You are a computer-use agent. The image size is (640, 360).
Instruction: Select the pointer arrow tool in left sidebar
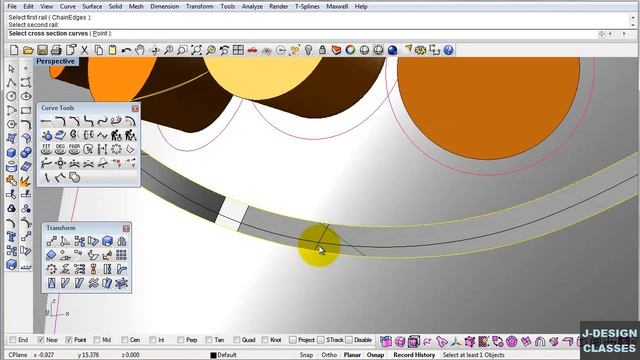11,69
